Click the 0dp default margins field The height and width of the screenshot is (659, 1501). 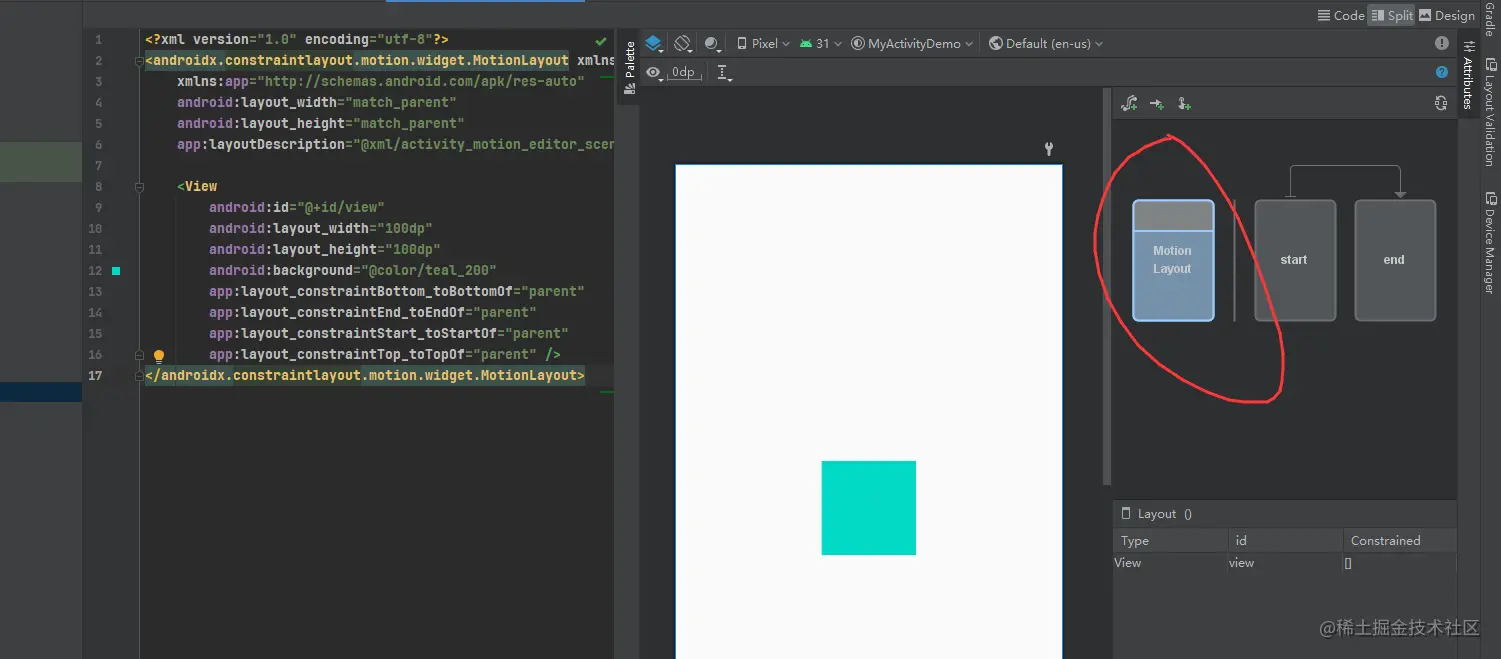(x=684, y=72)
